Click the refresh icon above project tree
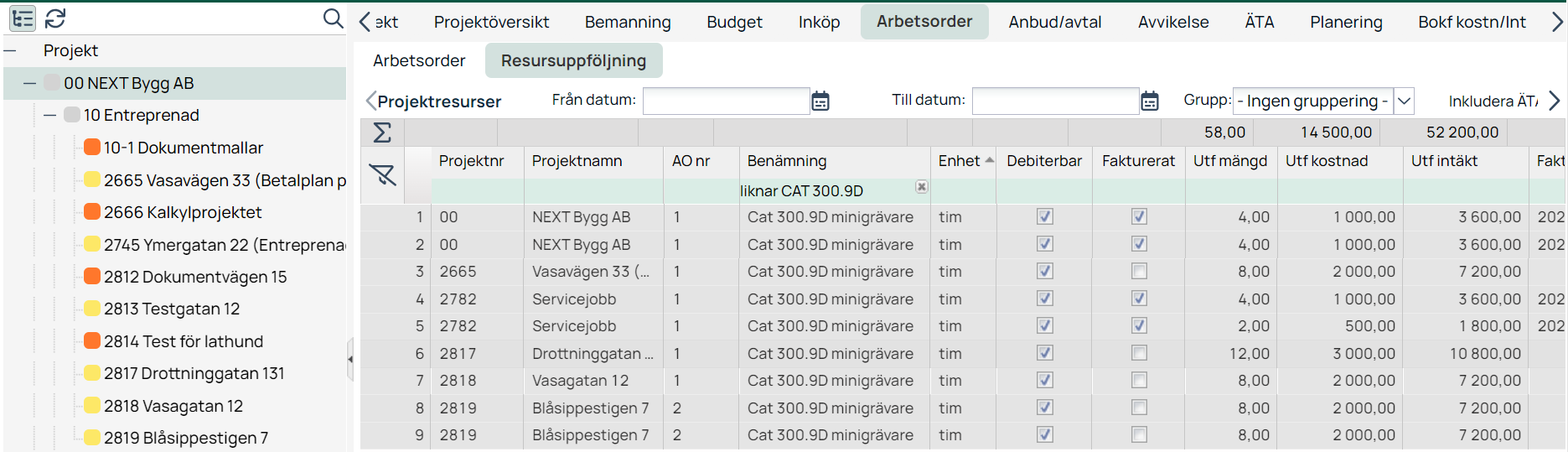 coord(55,18)
